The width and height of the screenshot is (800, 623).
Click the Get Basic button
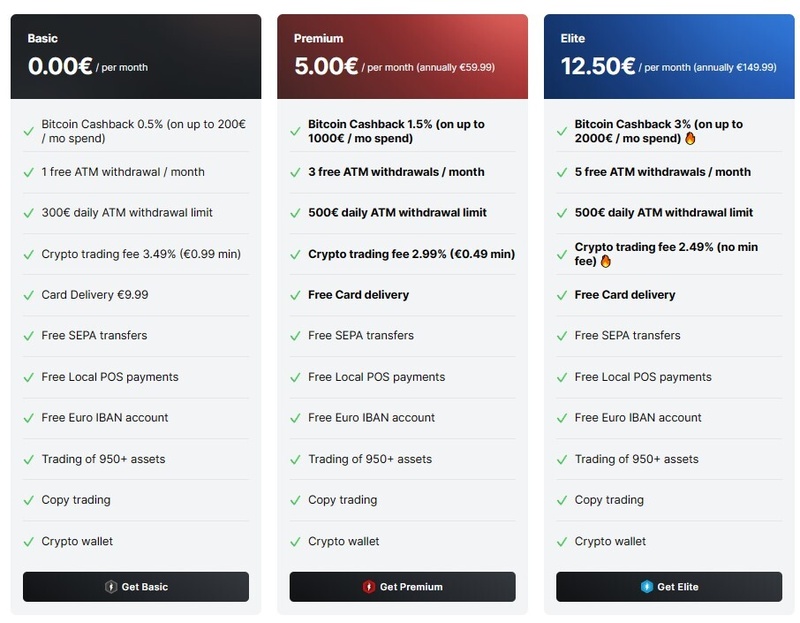[x=136, y=586]
